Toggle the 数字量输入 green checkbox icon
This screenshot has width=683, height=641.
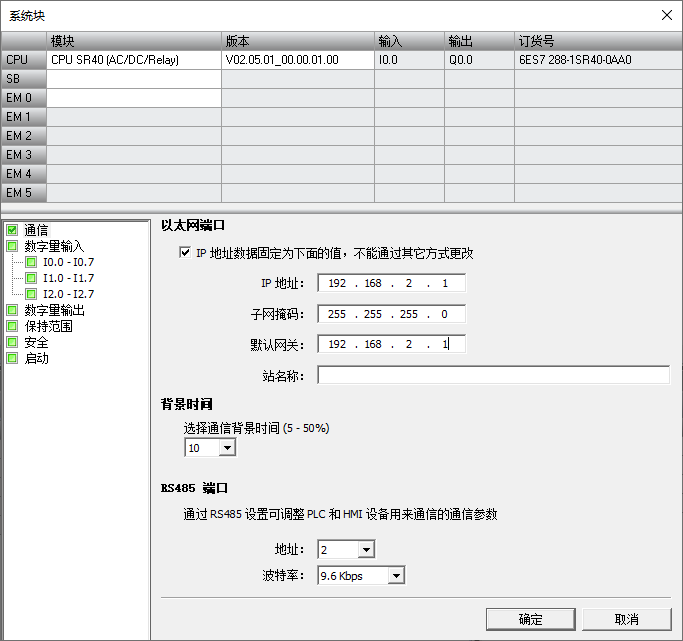click(12, 246)
